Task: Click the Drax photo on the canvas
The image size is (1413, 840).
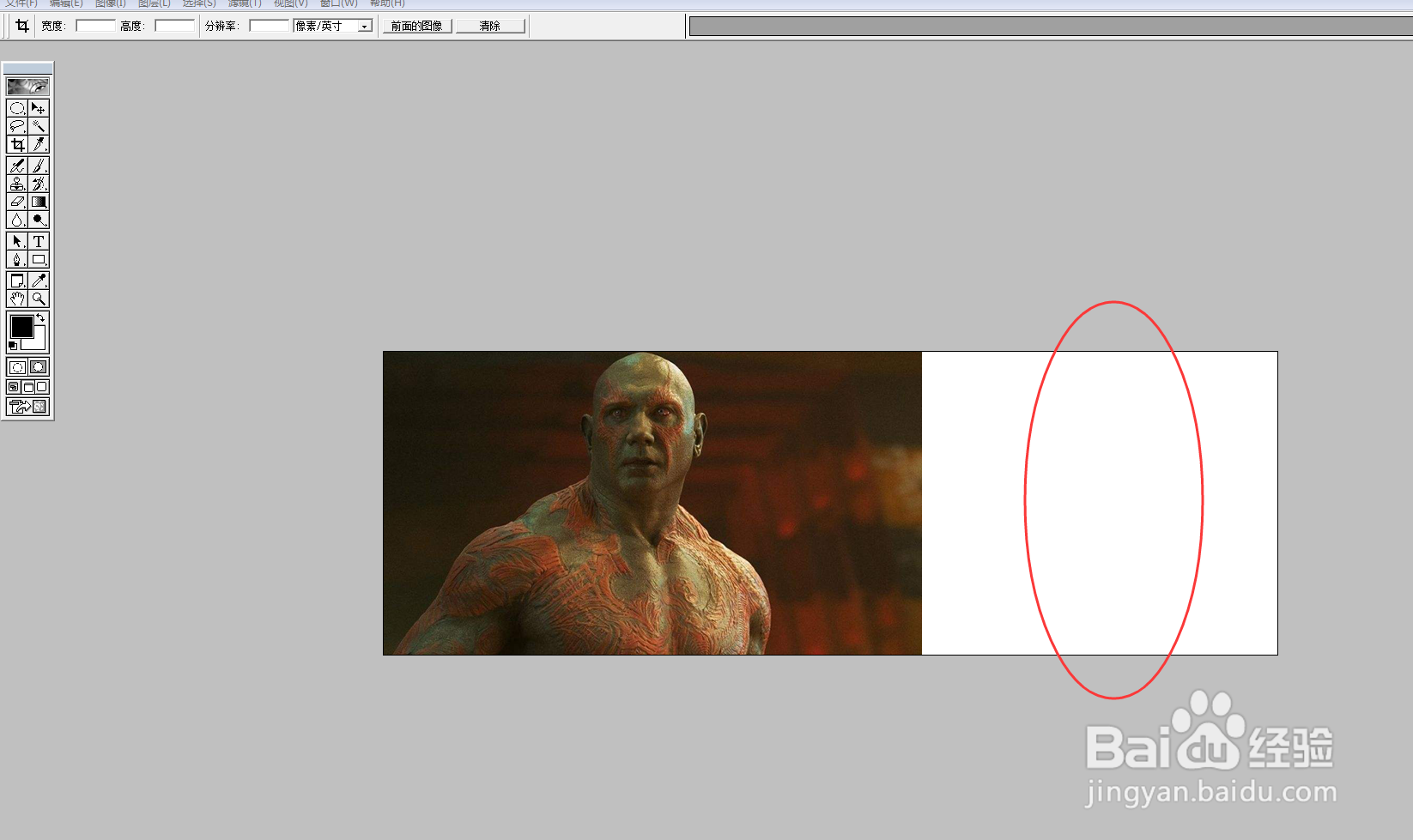Action: 652,503
